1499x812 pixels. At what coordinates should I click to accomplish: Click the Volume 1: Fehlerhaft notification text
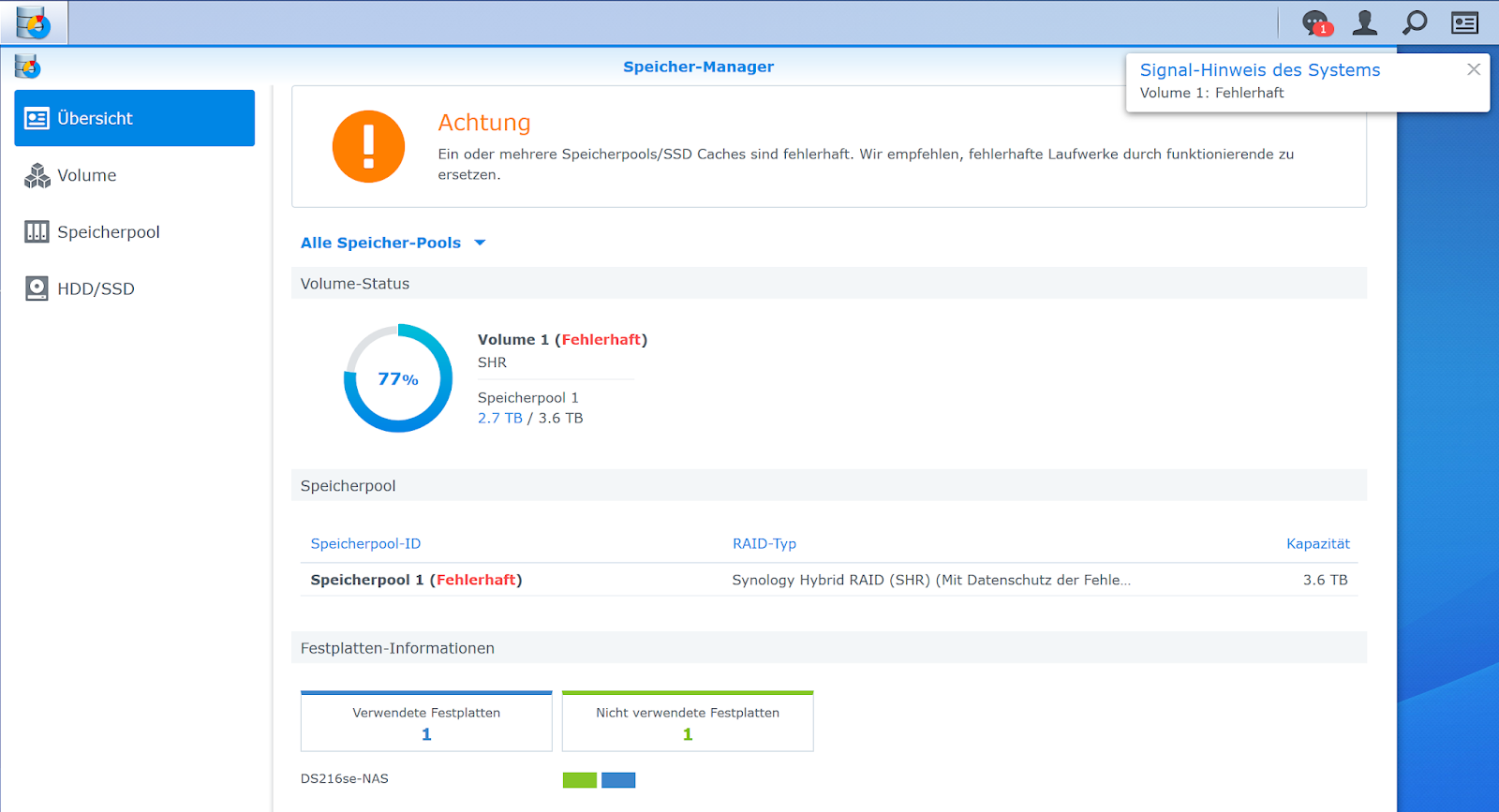(x=1211, y=93)
